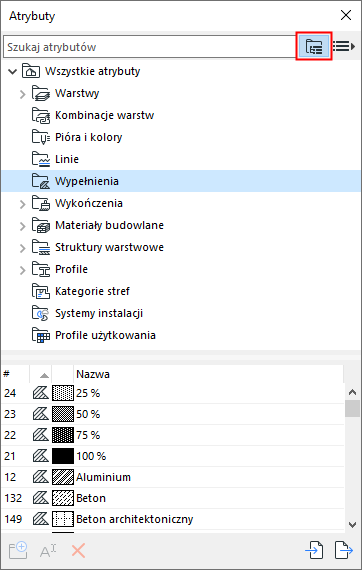Click the Warstwy layers folder icon
362x570 pixels.
tap(41, 93)
